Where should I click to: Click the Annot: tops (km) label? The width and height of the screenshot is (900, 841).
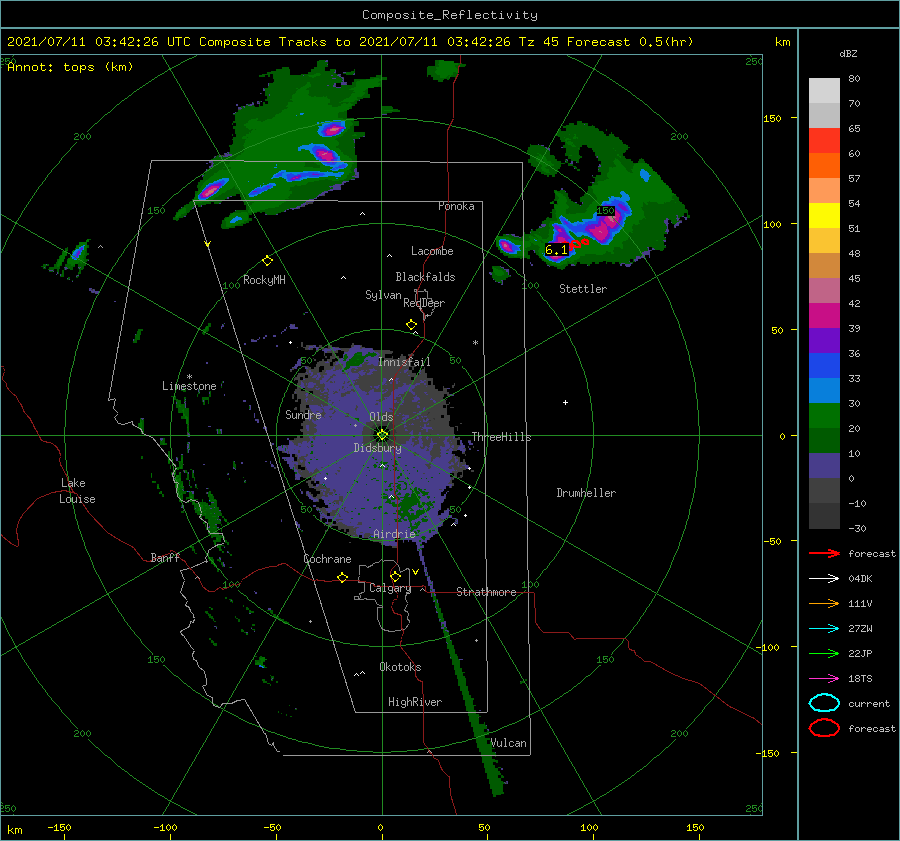pos(70,67)
